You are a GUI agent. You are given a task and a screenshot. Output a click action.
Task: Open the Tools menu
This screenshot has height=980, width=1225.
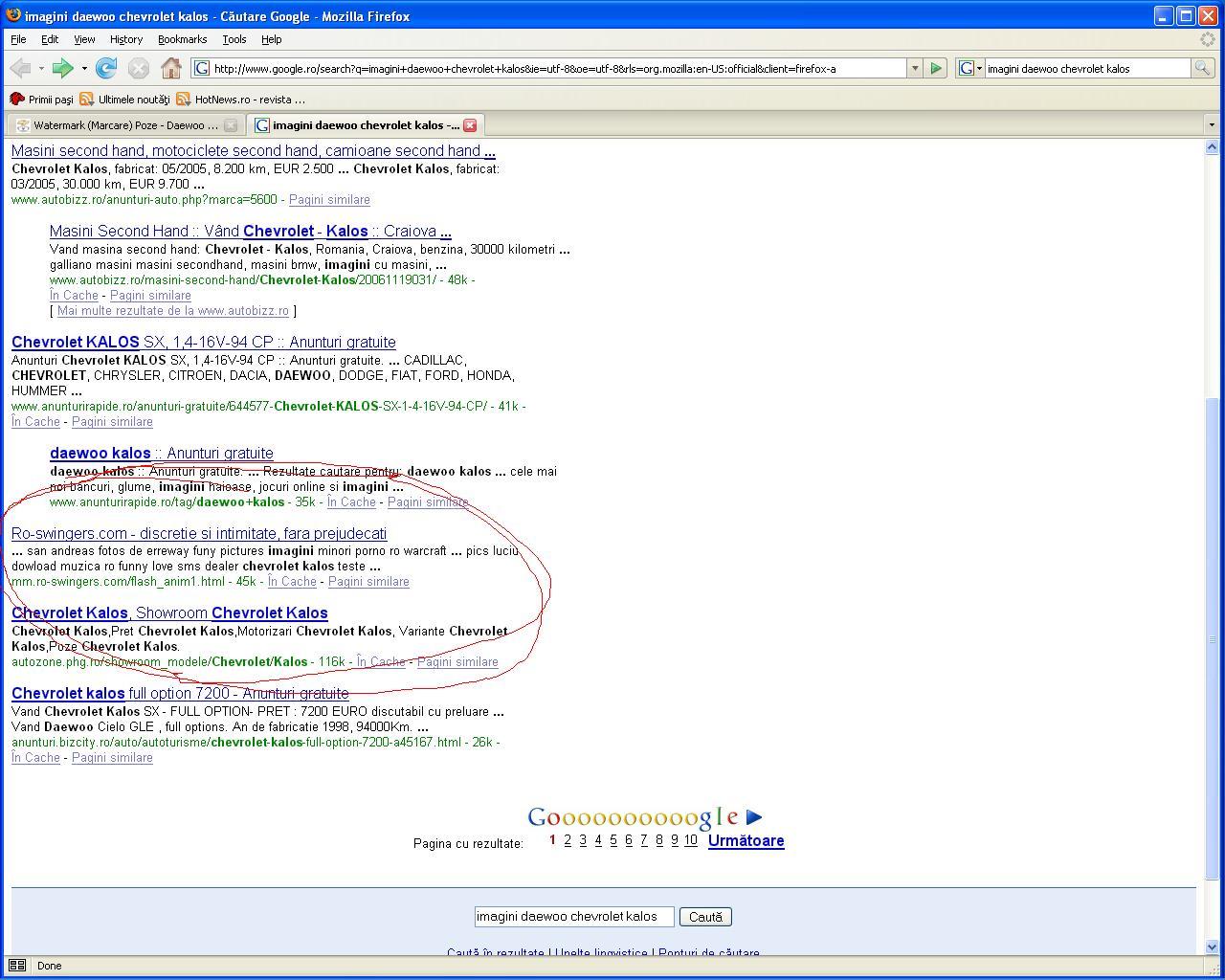pyautogui.click(x=234, y=39)
